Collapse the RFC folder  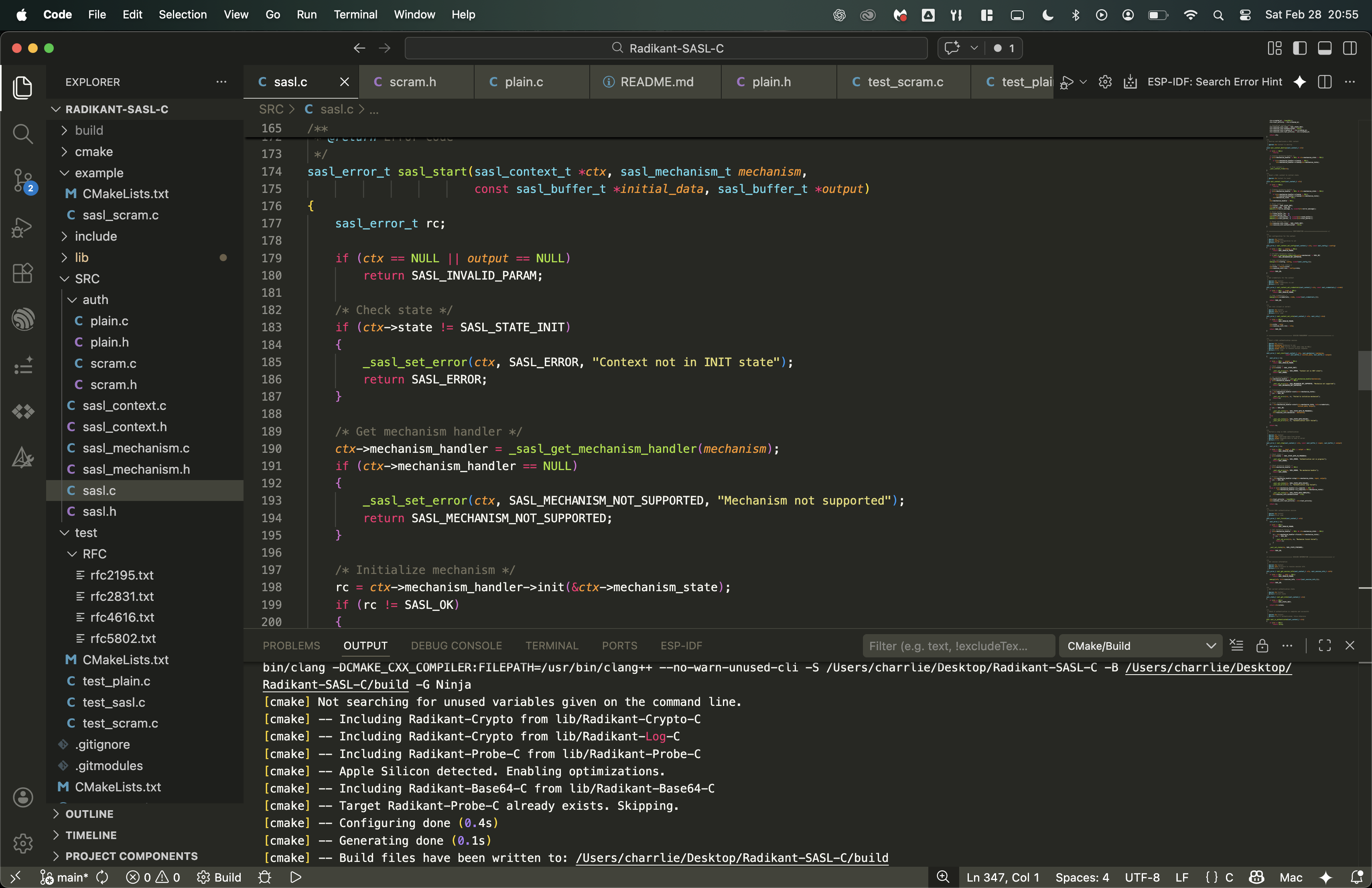coord(145,554)
